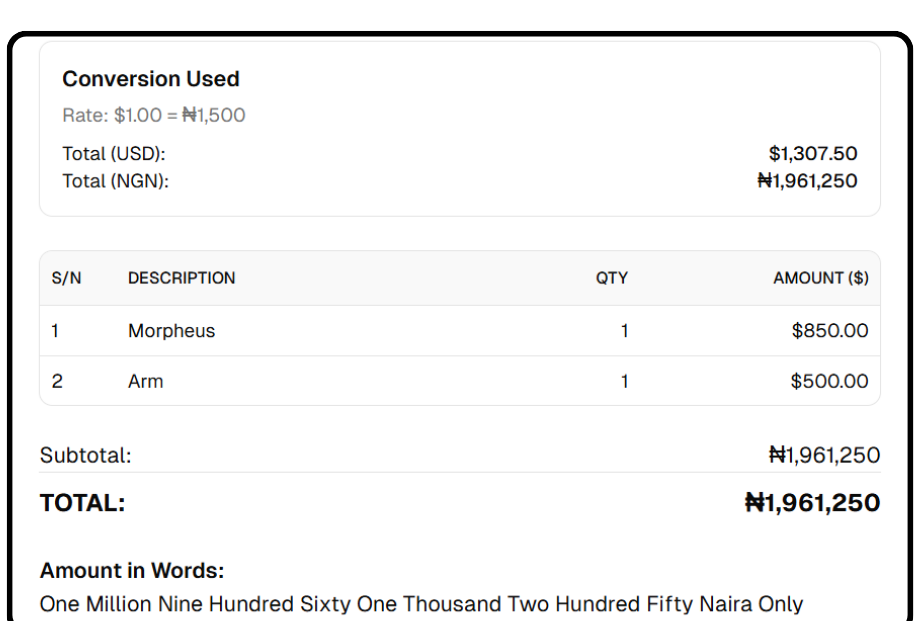923x621 pixels.
Task: Select the amount-in-words sentence
Action: tap(421, 604)
